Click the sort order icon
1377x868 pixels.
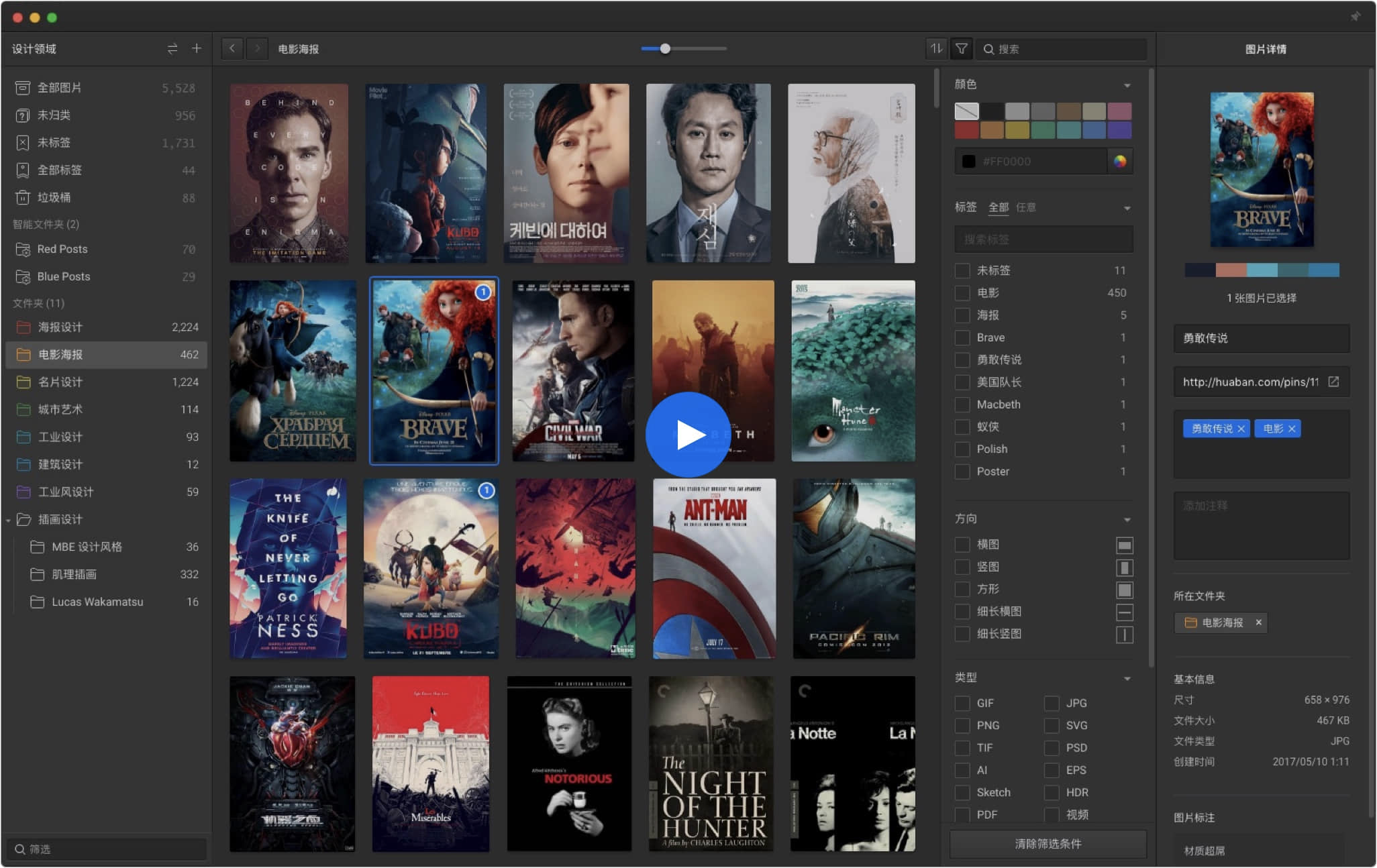pyautogui.click(x=935, y=48)
